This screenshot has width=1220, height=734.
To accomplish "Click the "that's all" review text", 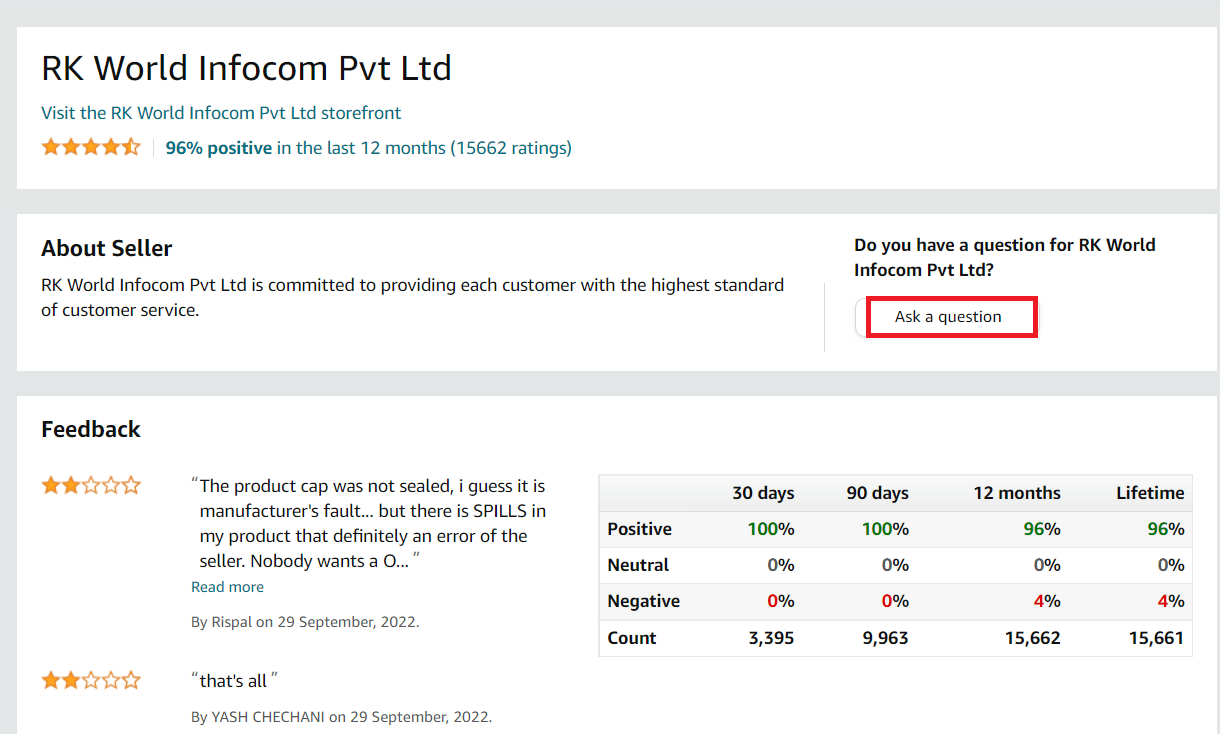I will click(234, 681).
